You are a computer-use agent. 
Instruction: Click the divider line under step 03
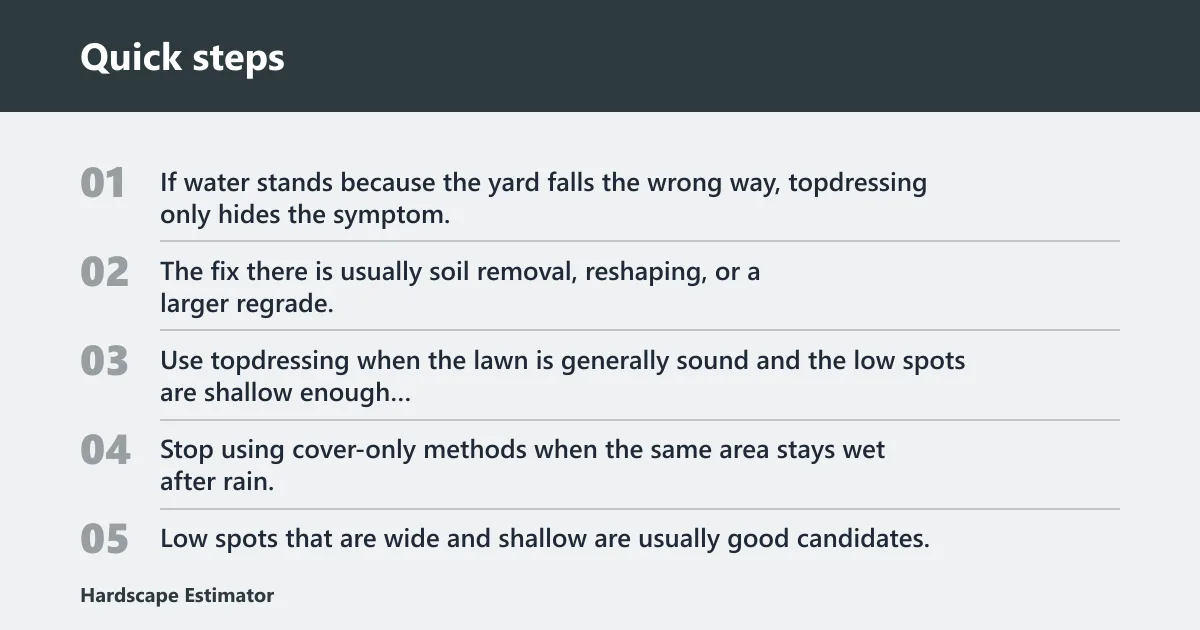[x=640, y=420]
